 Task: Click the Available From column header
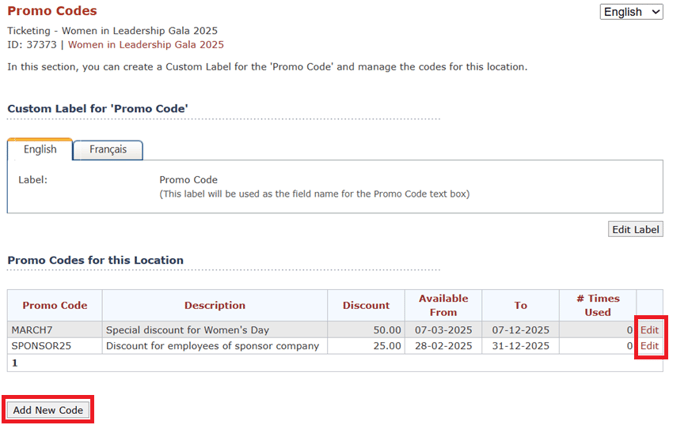[443, 305]
